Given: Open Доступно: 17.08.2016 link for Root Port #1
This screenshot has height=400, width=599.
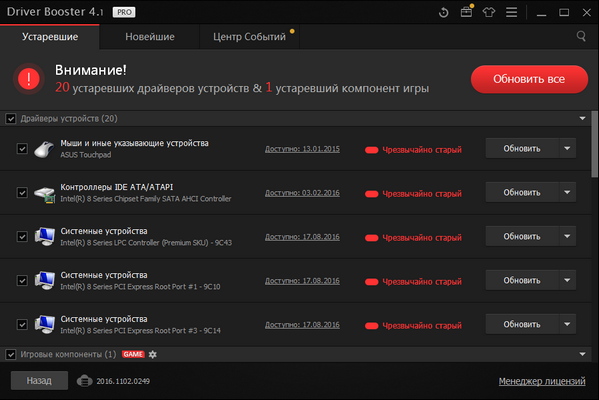Looking at the screenshot, I should click(x=302, y=281).
